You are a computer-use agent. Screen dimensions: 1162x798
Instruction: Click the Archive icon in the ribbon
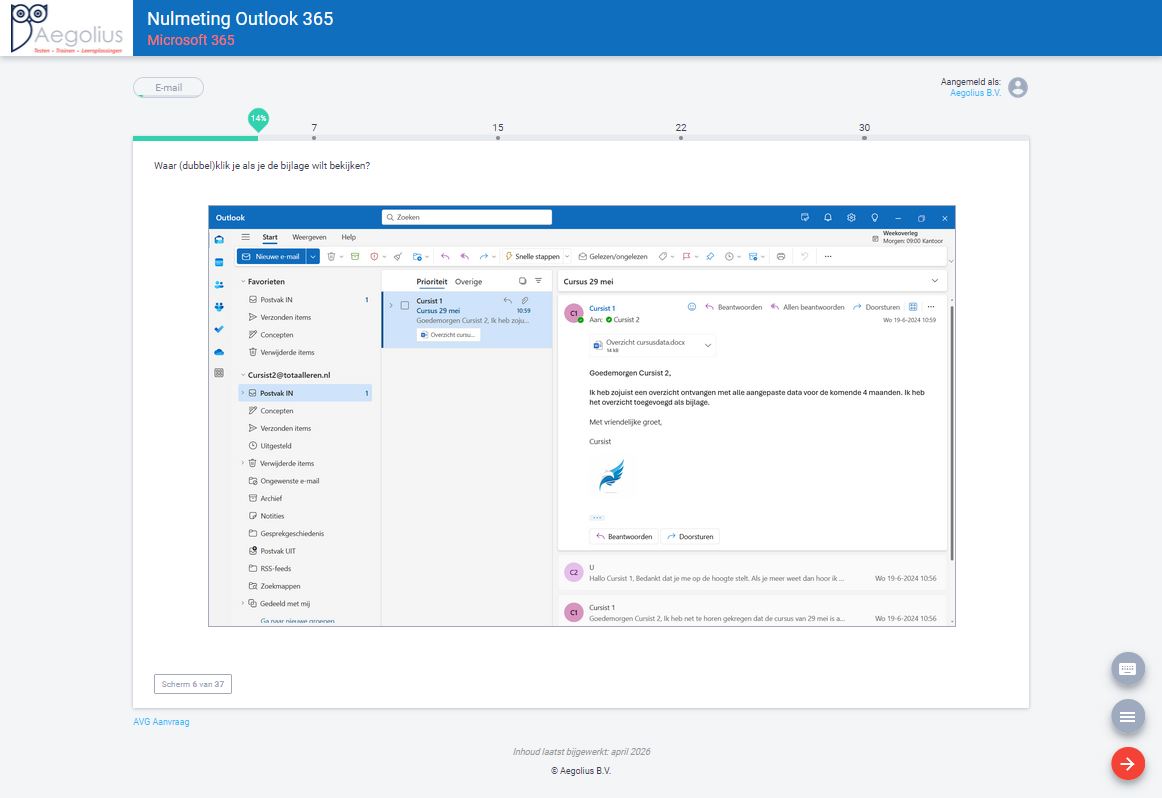coord(354,257)
